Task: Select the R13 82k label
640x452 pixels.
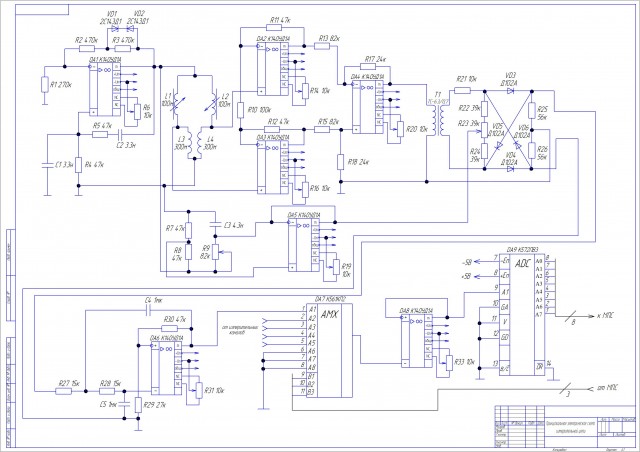Action: click(329, 38)
